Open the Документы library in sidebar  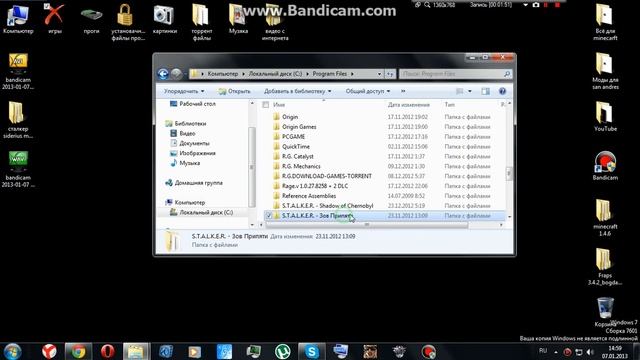(194, 143)
